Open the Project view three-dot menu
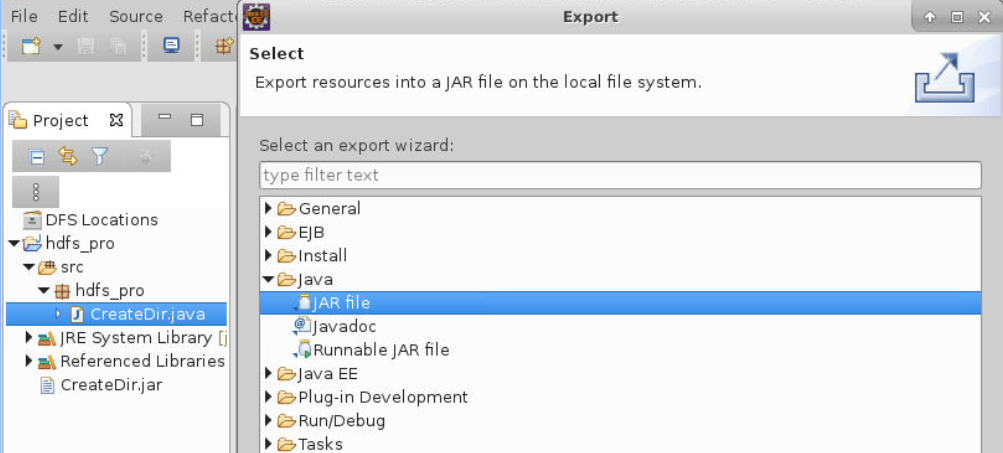1003x453 pixels. click(36, 191)
